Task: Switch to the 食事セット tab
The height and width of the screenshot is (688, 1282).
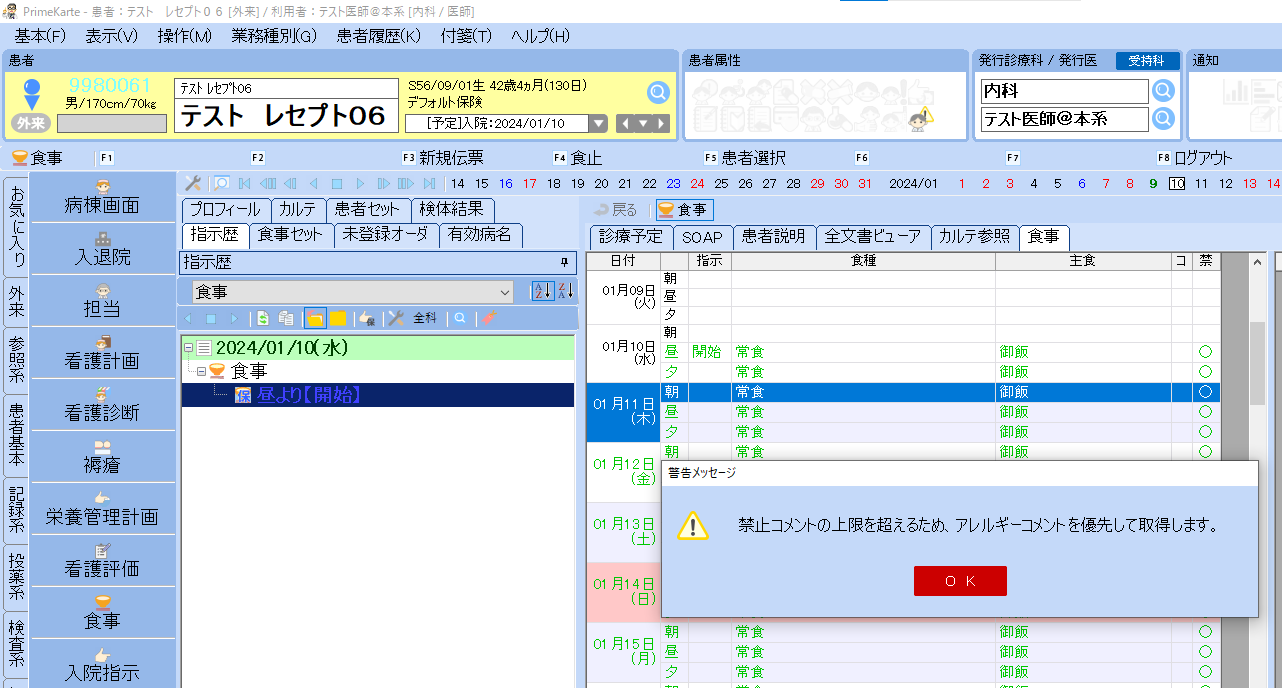Action: point(290,235)
